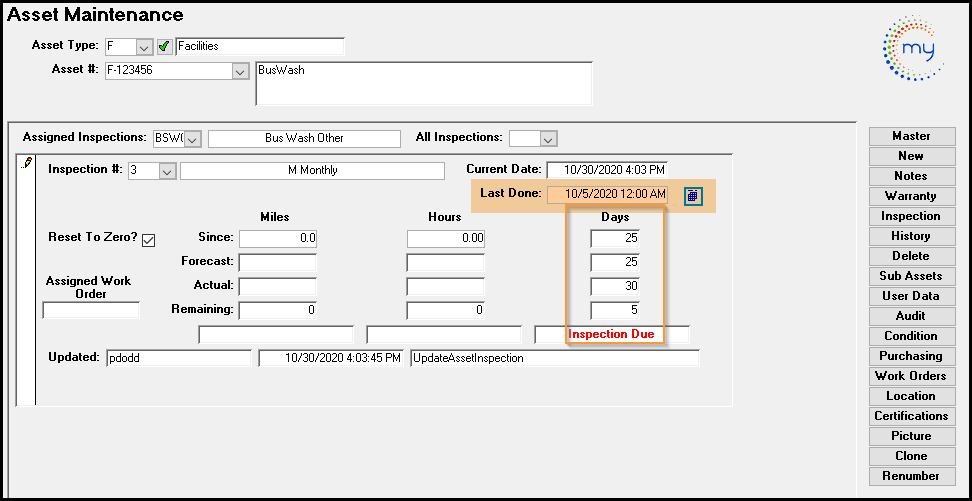Open the Master section
Screen dimensions: 972x501
tap(911, 136)
